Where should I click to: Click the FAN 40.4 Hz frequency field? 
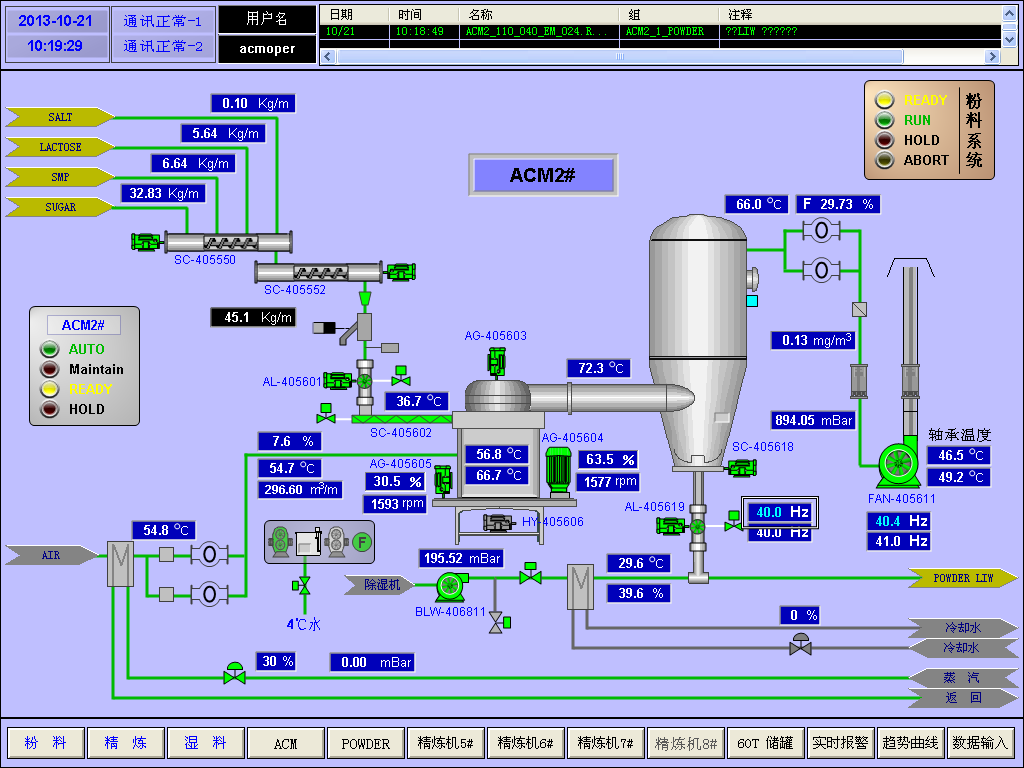tap(899, 520)
